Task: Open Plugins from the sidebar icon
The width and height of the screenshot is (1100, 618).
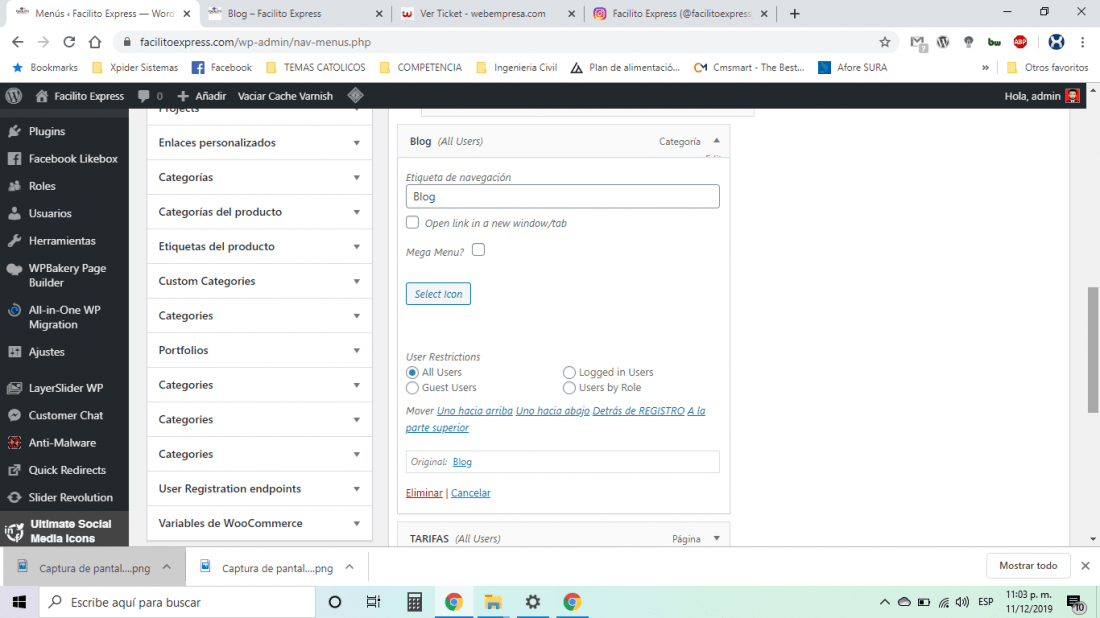Action: point(14,131)
